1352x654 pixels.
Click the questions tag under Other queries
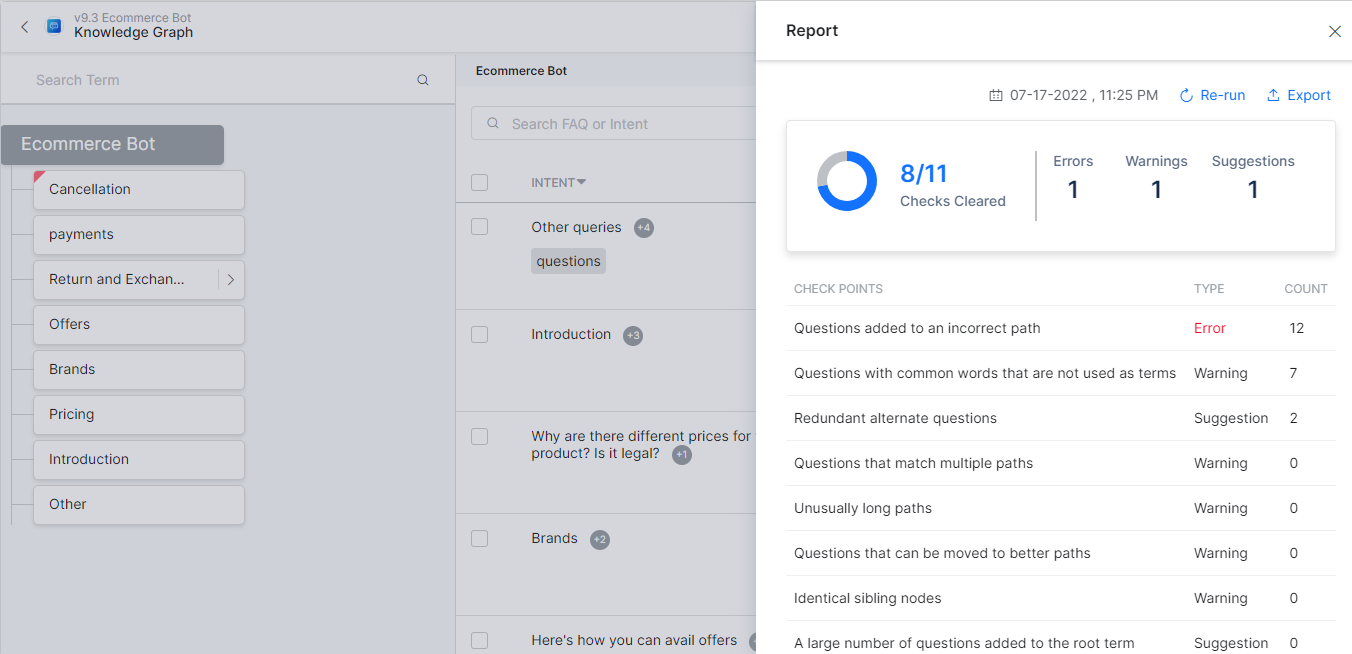568,261
